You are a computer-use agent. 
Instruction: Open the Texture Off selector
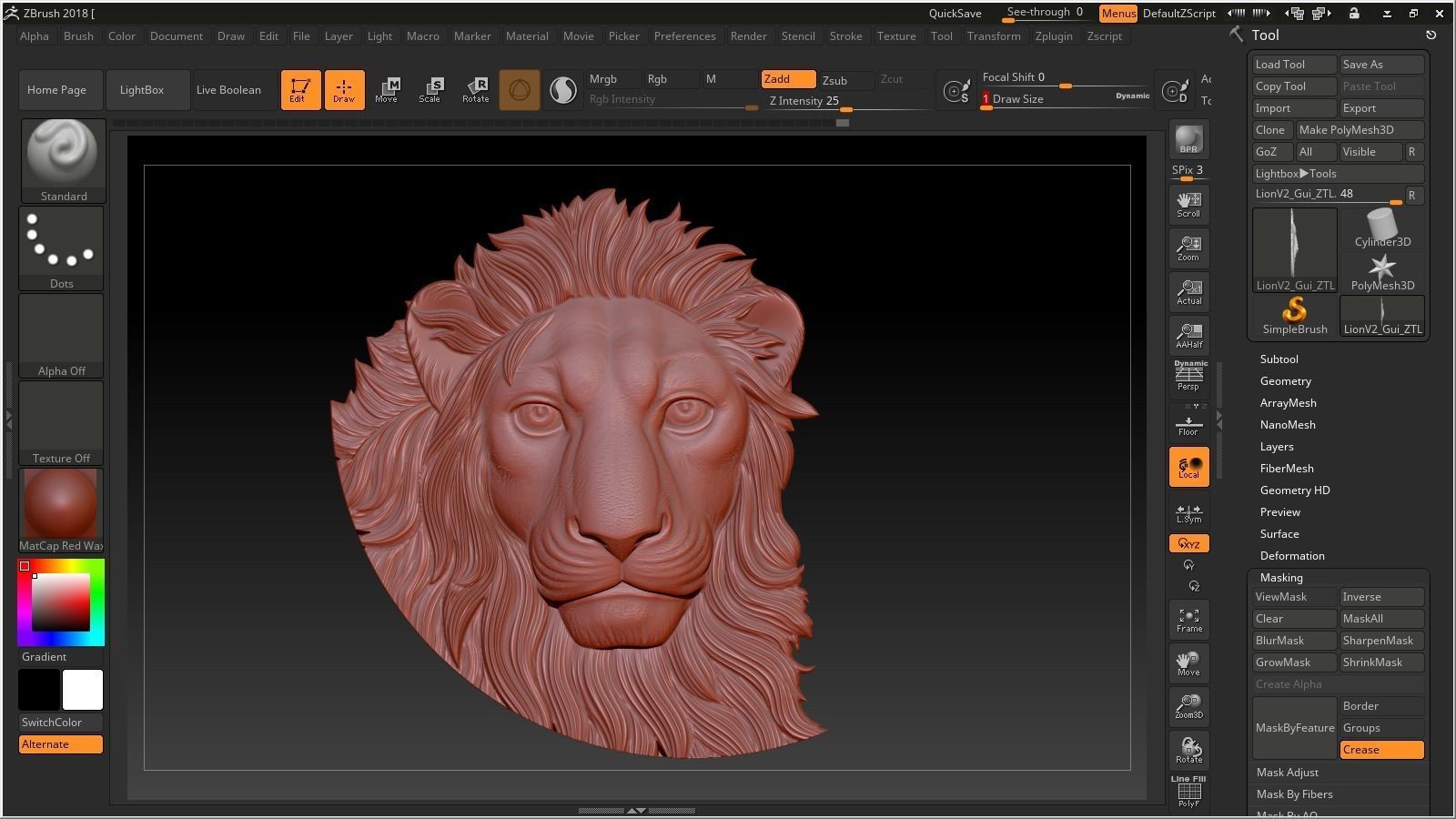click(61, 423)
